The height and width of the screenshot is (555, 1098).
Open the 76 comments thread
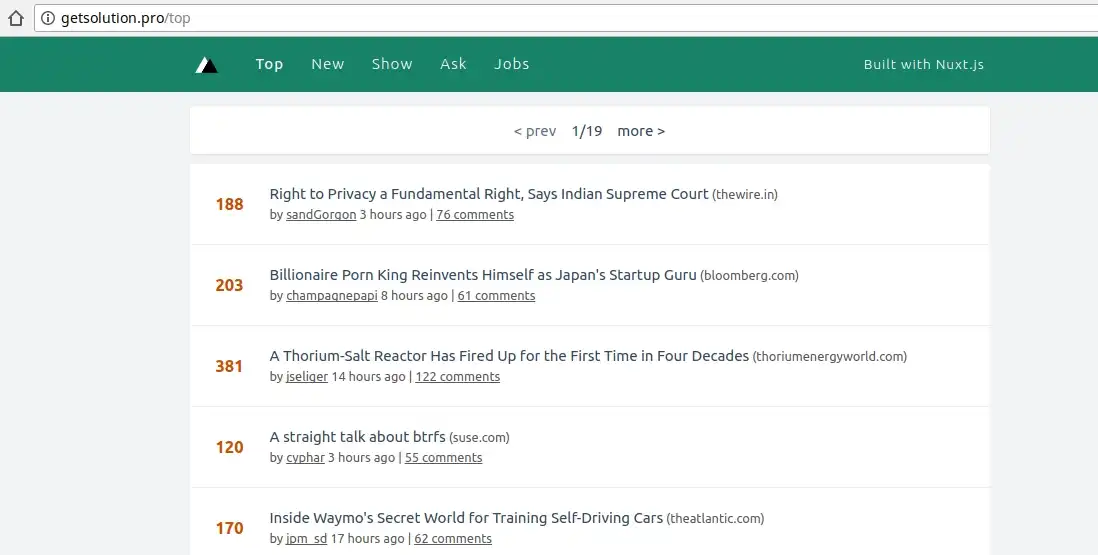tap(475, 215)
